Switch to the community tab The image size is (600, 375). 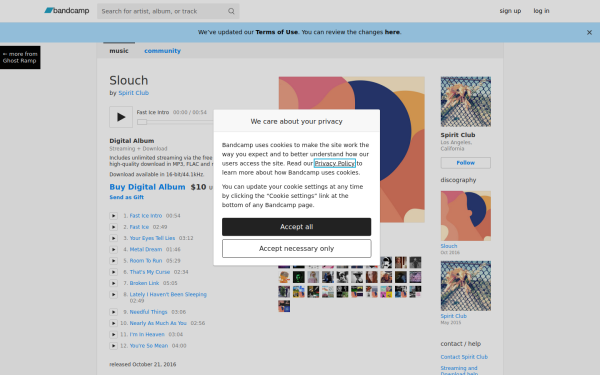click(162, 51)
